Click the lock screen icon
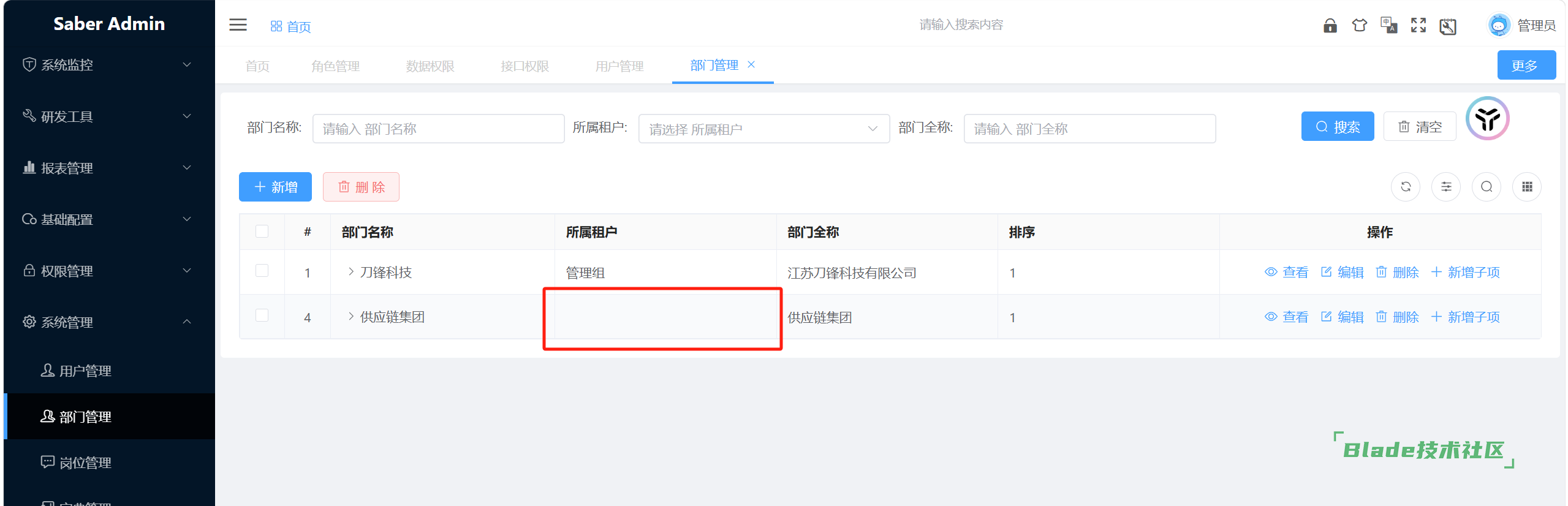1568x506 pixels. [1330, 25]
